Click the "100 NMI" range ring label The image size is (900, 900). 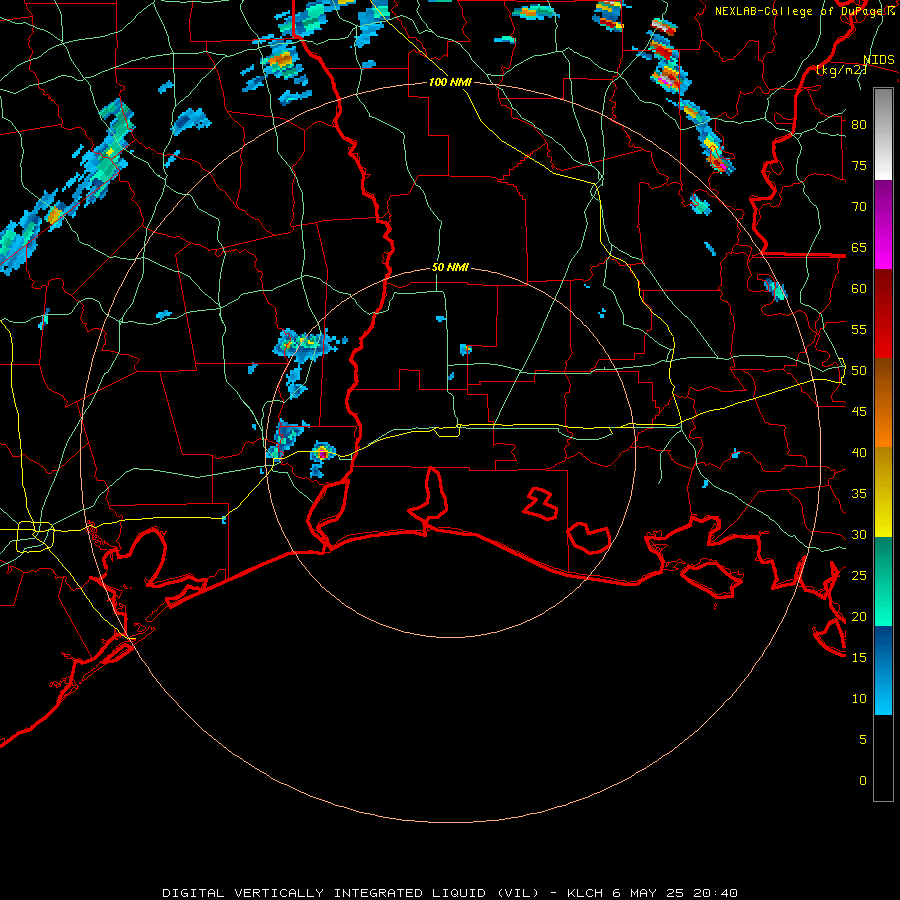tap(450, 83)
